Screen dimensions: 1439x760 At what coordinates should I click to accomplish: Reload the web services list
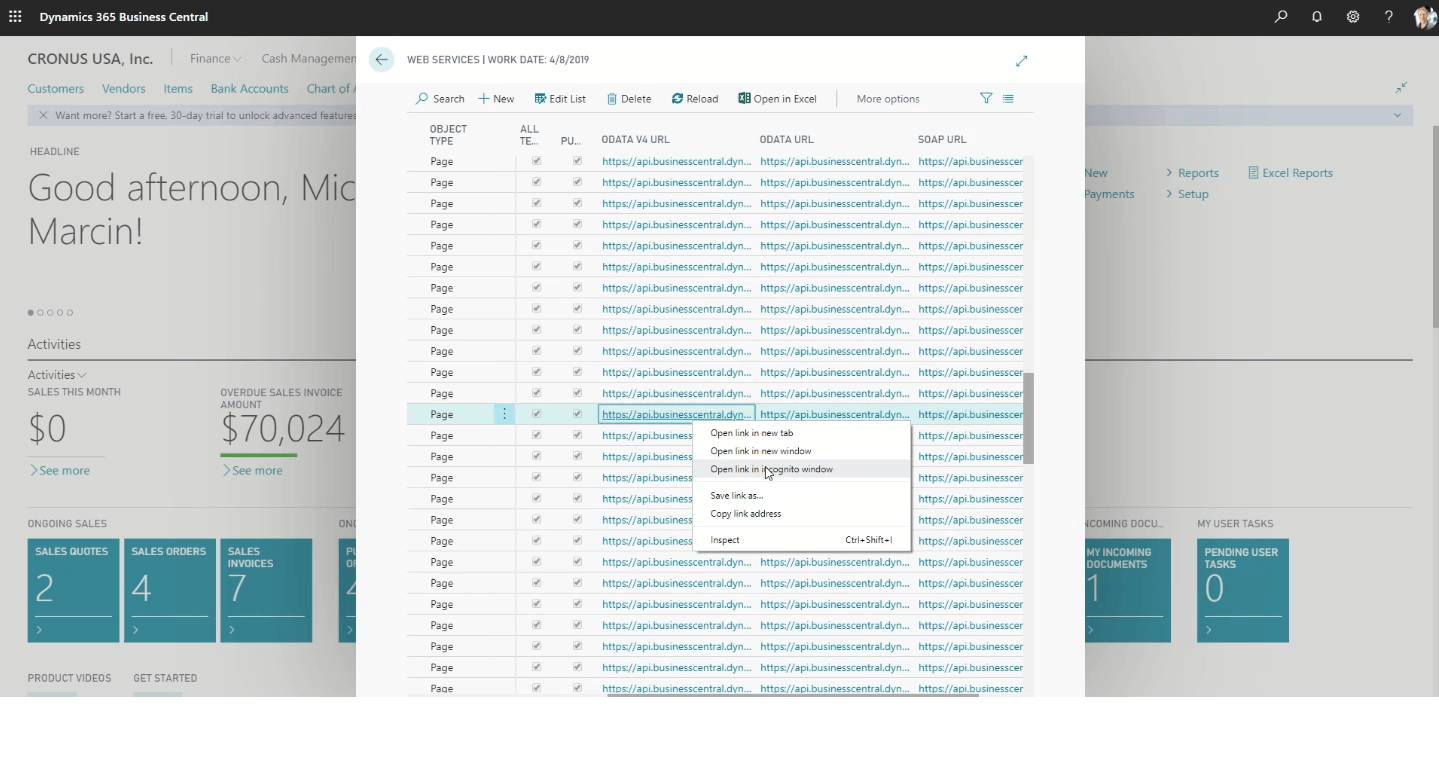click(x=695, y=99)
